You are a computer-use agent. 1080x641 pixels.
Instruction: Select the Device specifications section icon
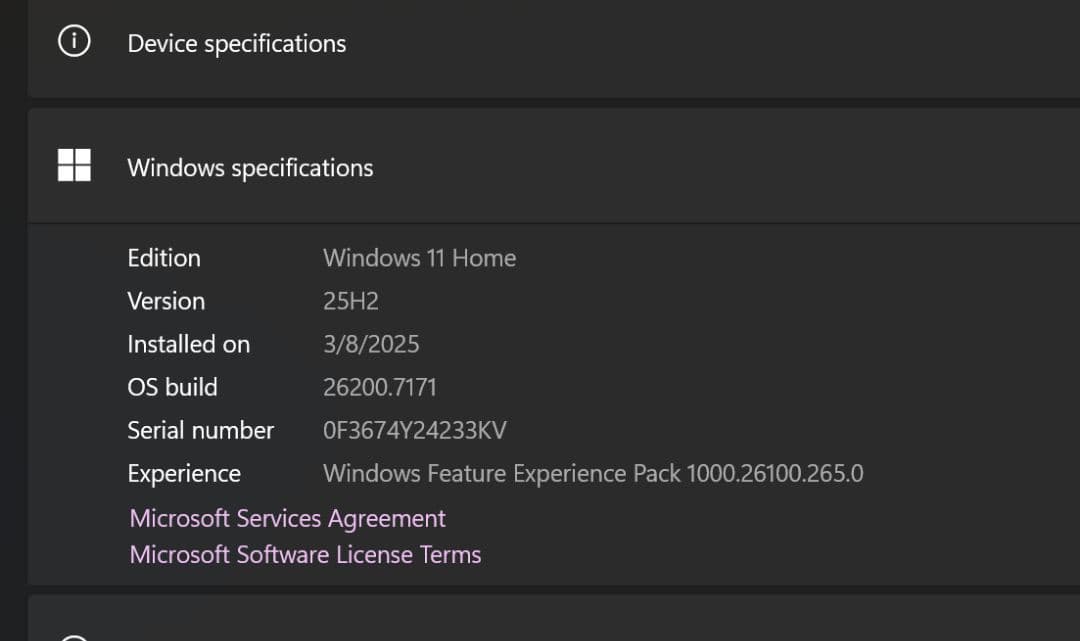[x=74, y=41]
